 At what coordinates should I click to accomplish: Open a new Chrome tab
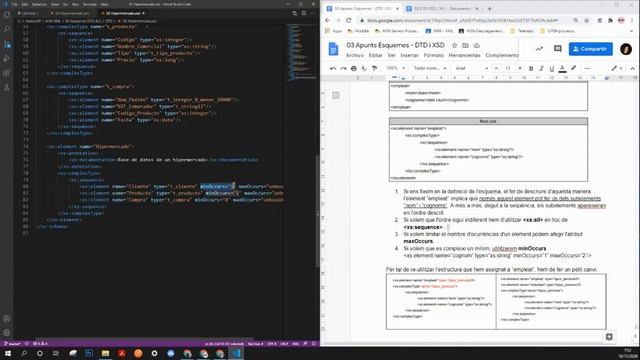pyautogui.click(x=489, y=8)
